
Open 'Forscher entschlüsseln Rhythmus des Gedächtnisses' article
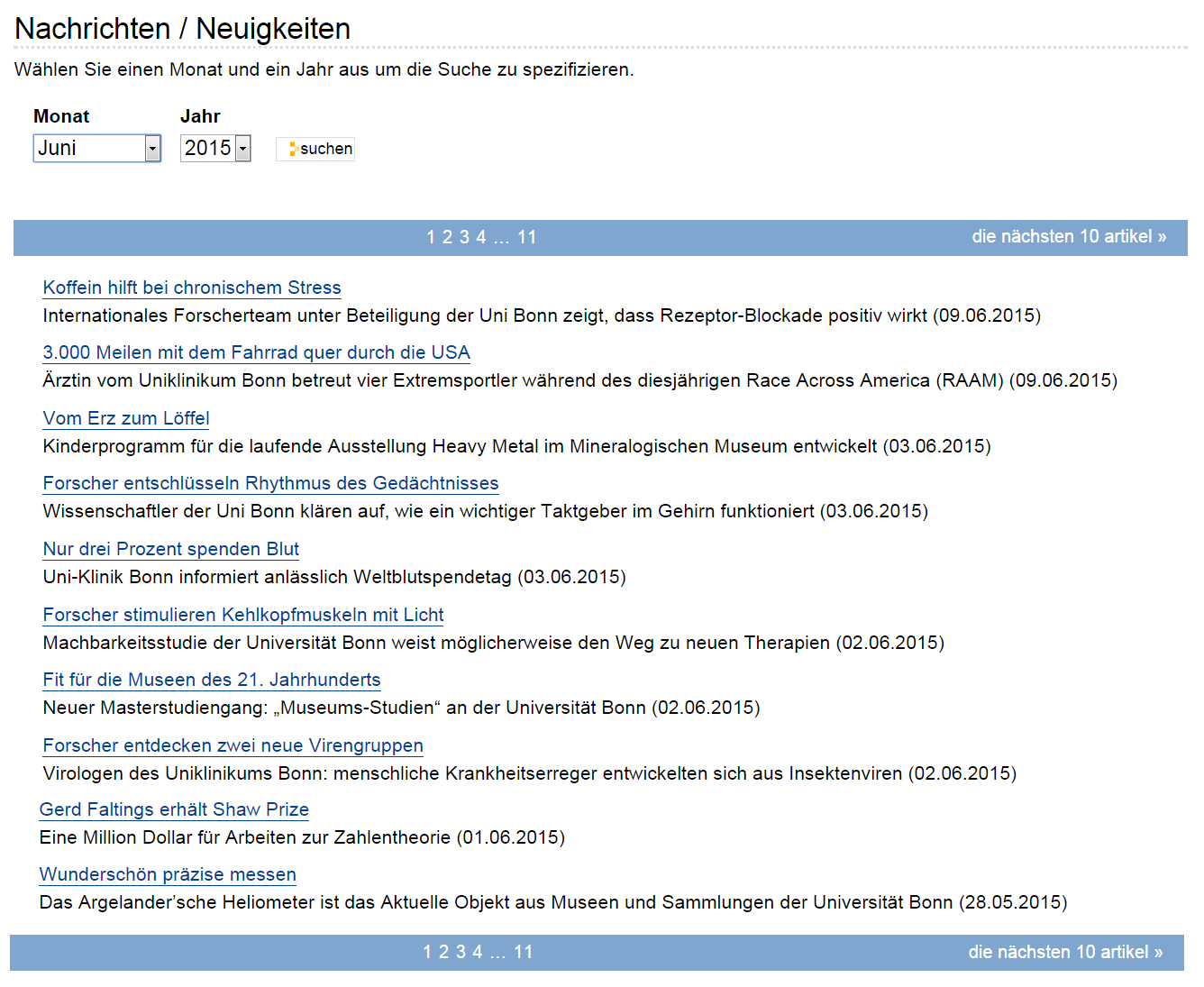pos(270,483)
